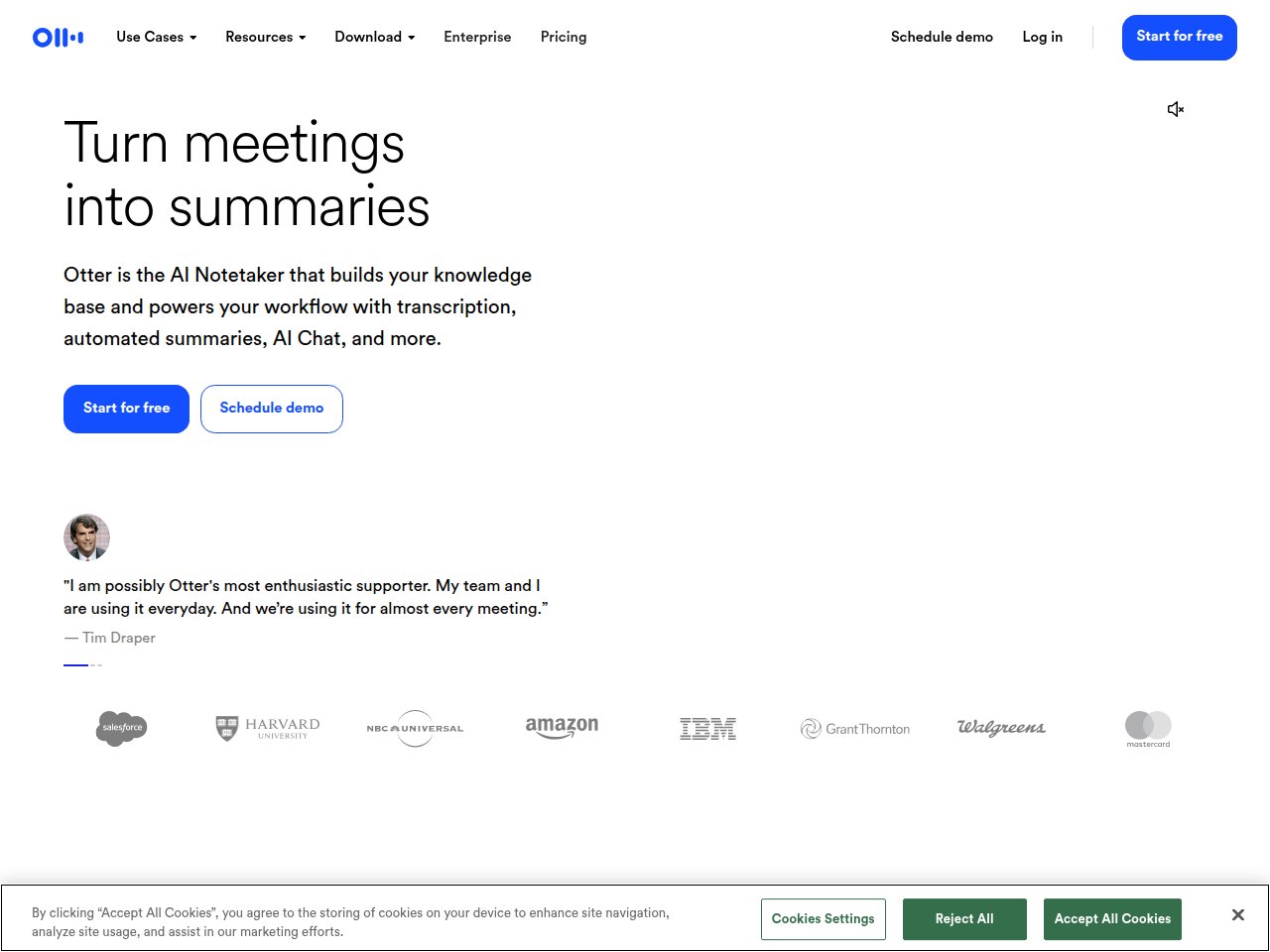This screenshot has height=952, width=1270.
Task: Click the Harvard University logo
Action: 266,728
